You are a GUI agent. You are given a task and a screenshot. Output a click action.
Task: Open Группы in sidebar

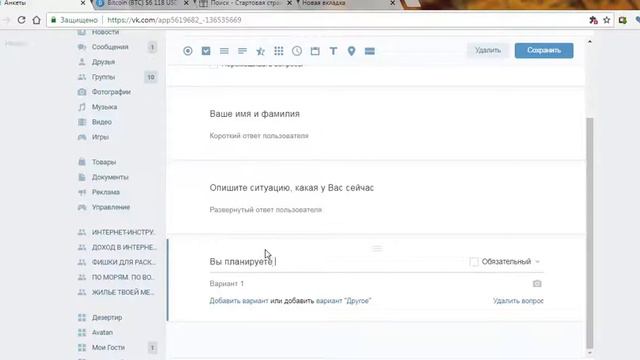coord(103,77)
